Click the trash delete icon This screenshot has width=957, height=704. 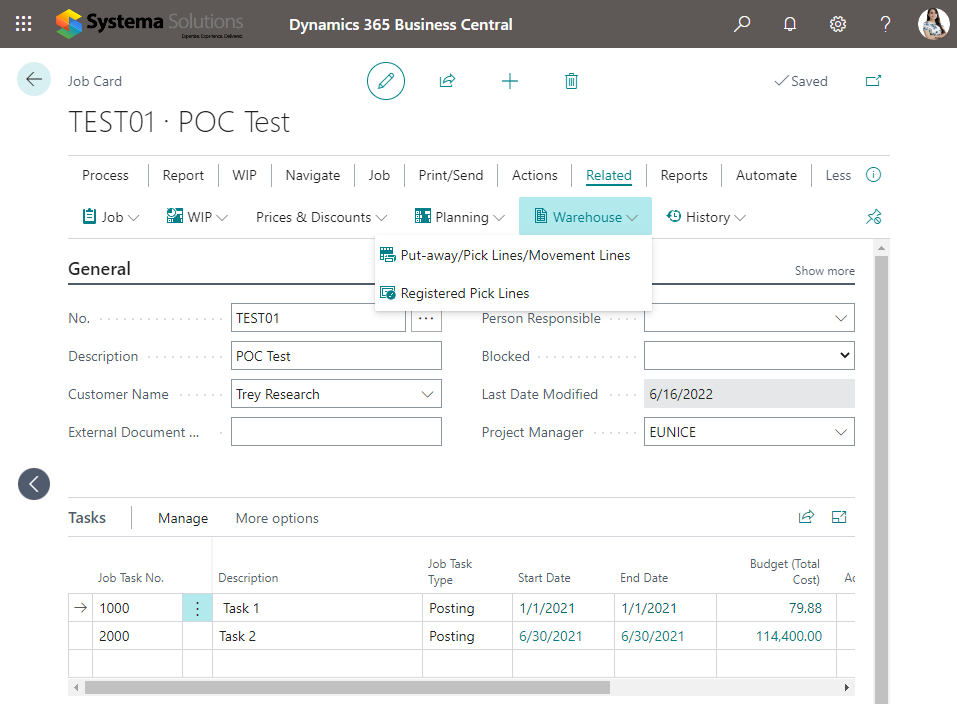click(571, 81)
